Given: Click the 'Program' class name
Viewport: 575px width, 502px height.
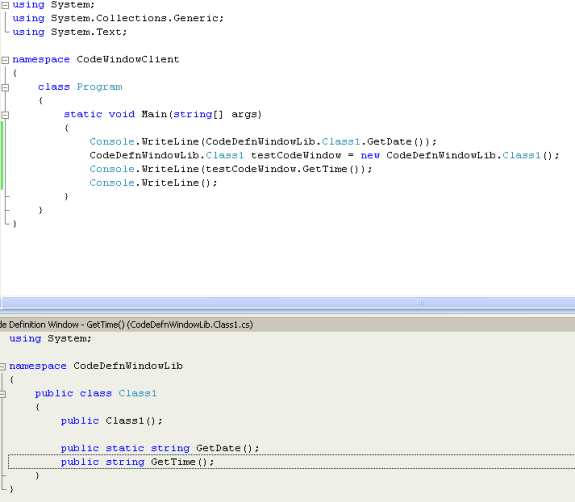Looking at the screenshot, I should point(99,87).
